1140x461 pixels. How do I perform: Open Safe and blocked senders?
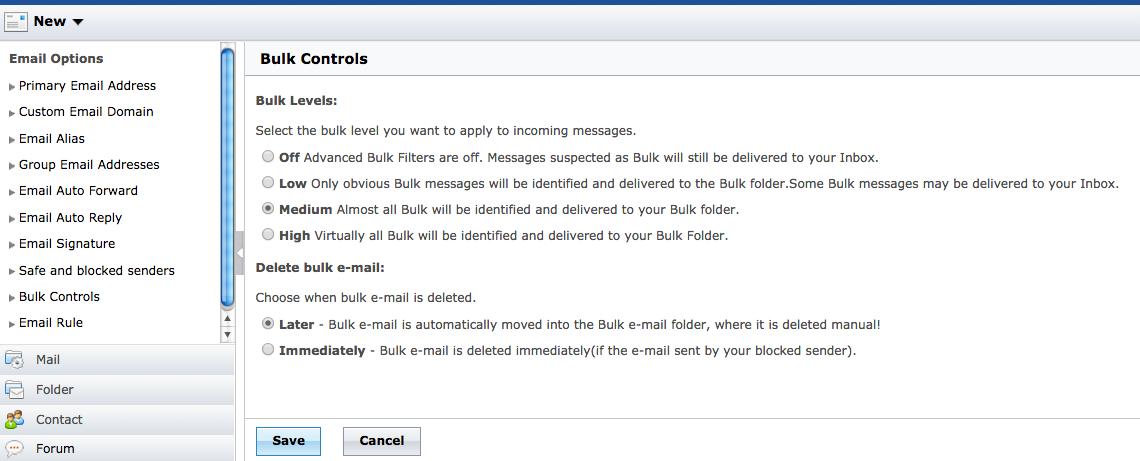(x=96, y=270)
